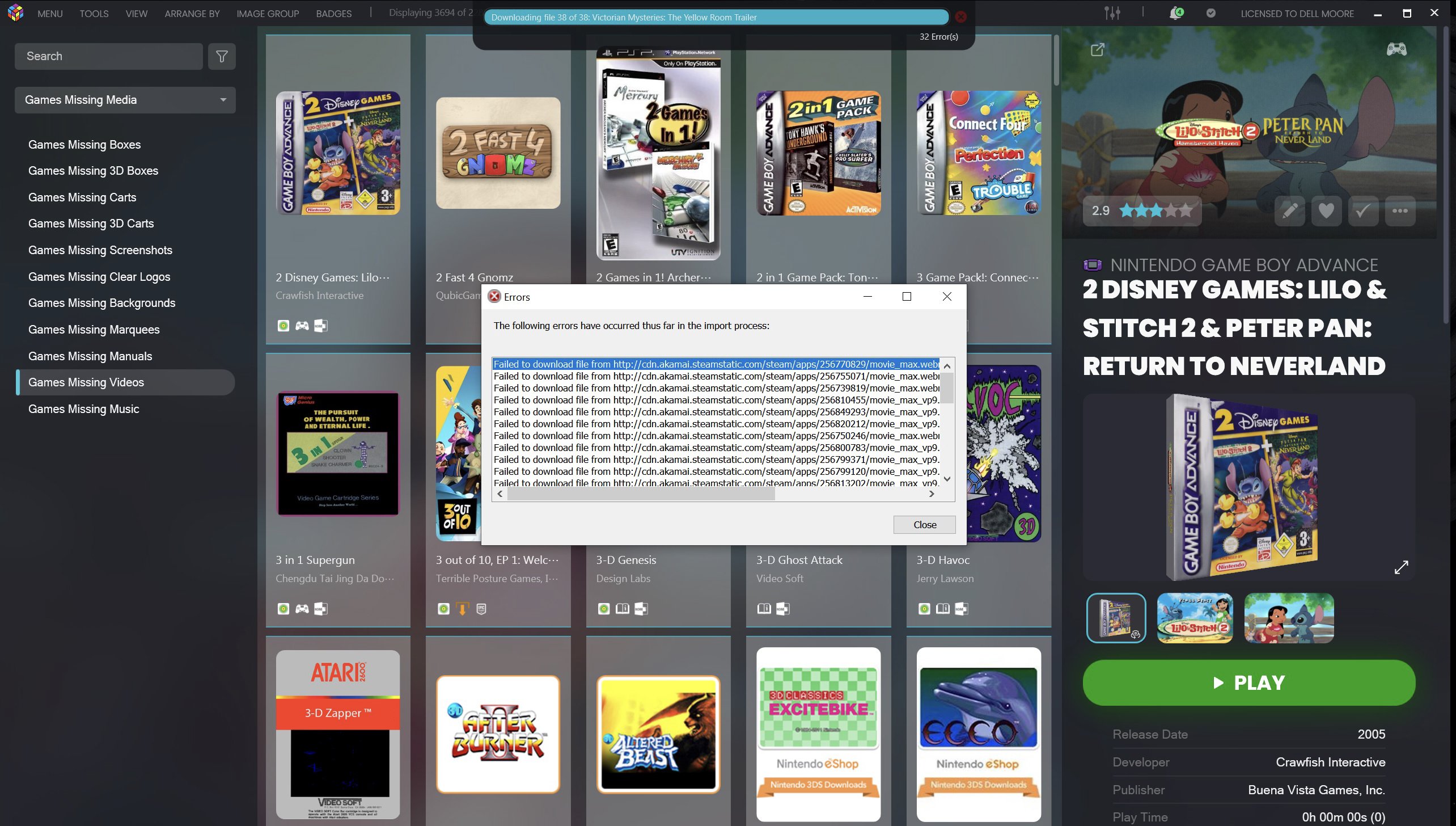Select the Lilo & Stitch 2 title screen thumbnail
Screen dimensions: 1456x826
[1195, 618]
